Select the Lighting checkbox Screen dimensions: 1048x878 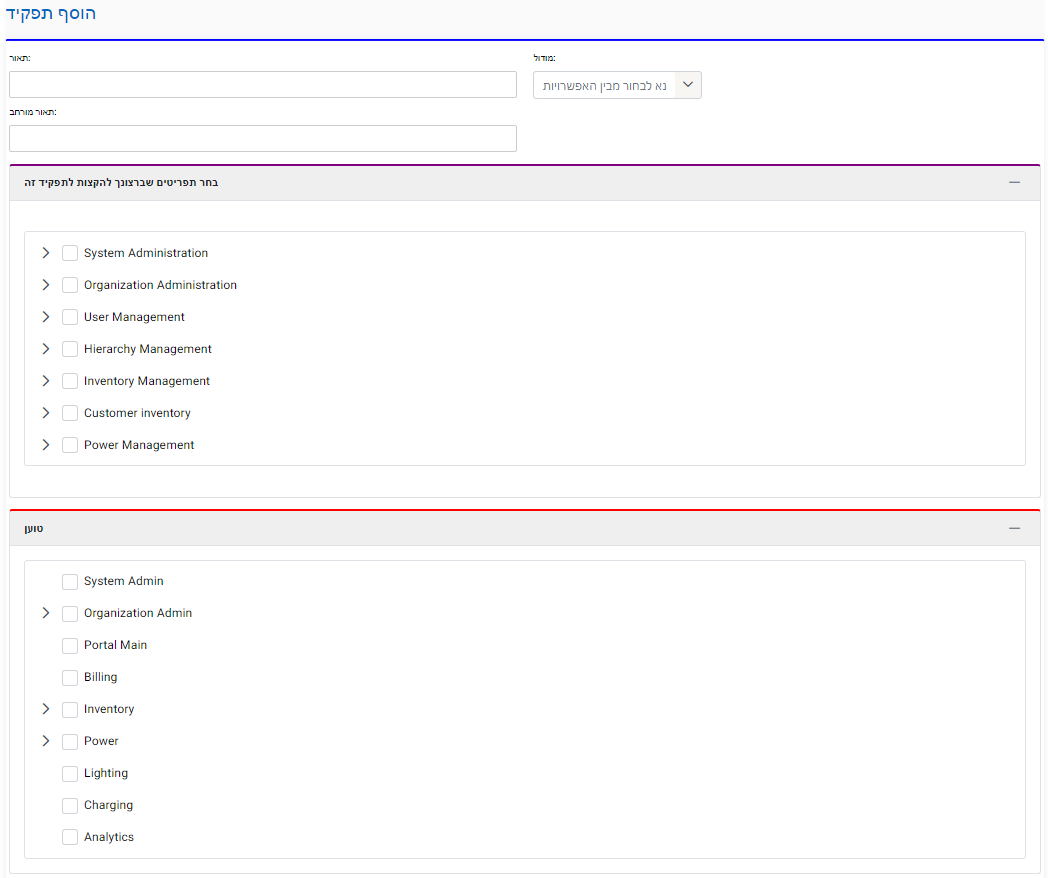pos(70,773)
